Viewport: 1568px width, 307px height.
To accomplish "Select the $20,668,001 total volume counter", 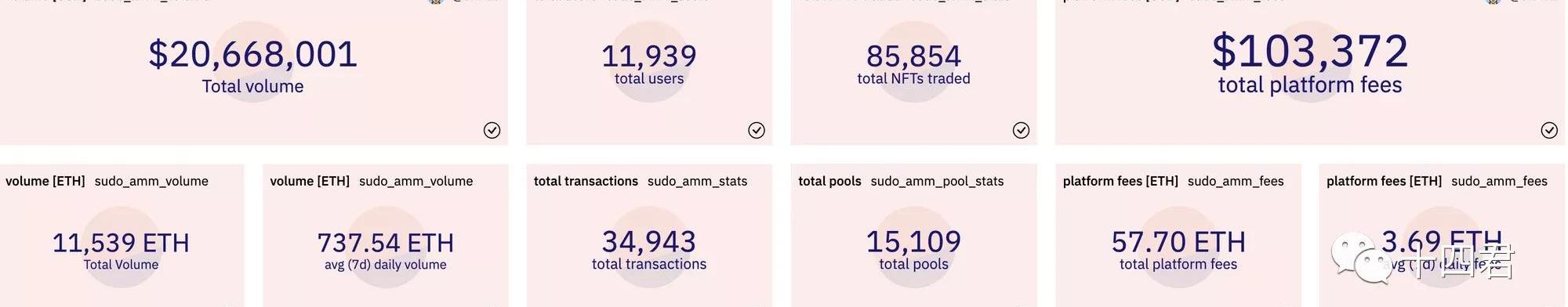I will [252, 55].
